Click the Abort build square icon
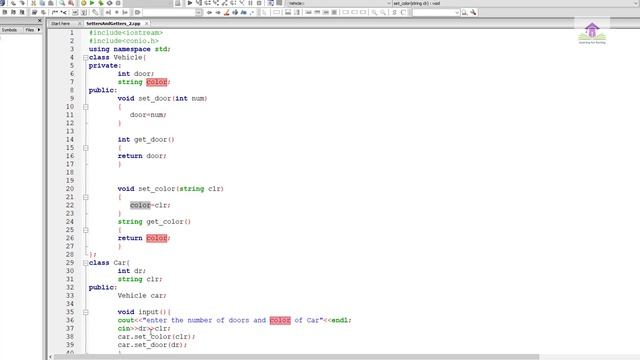 (x=118, y=3)
